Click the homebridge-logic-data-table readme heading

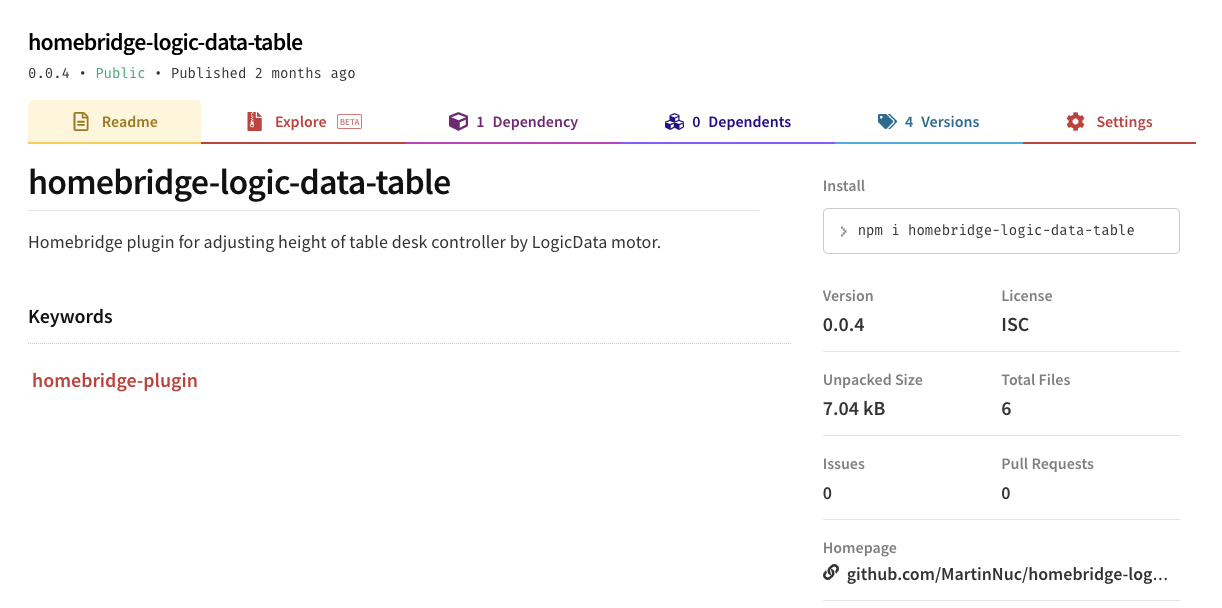tap(240, 182)
